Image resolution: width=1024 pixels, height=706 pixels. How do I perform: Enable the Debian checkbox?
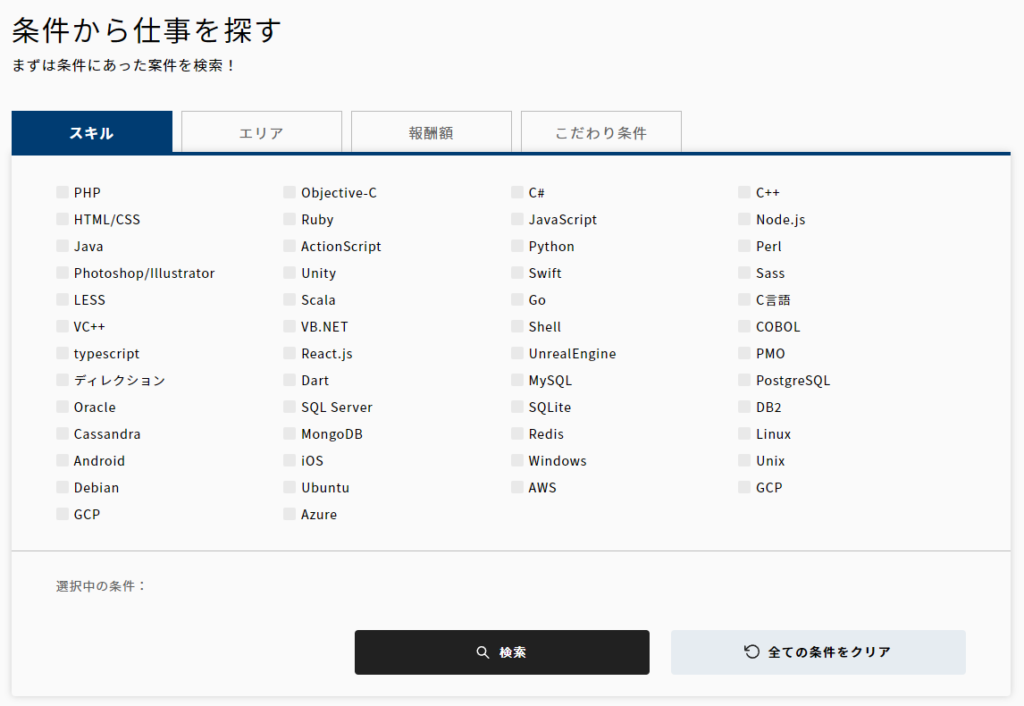[62, 487]
